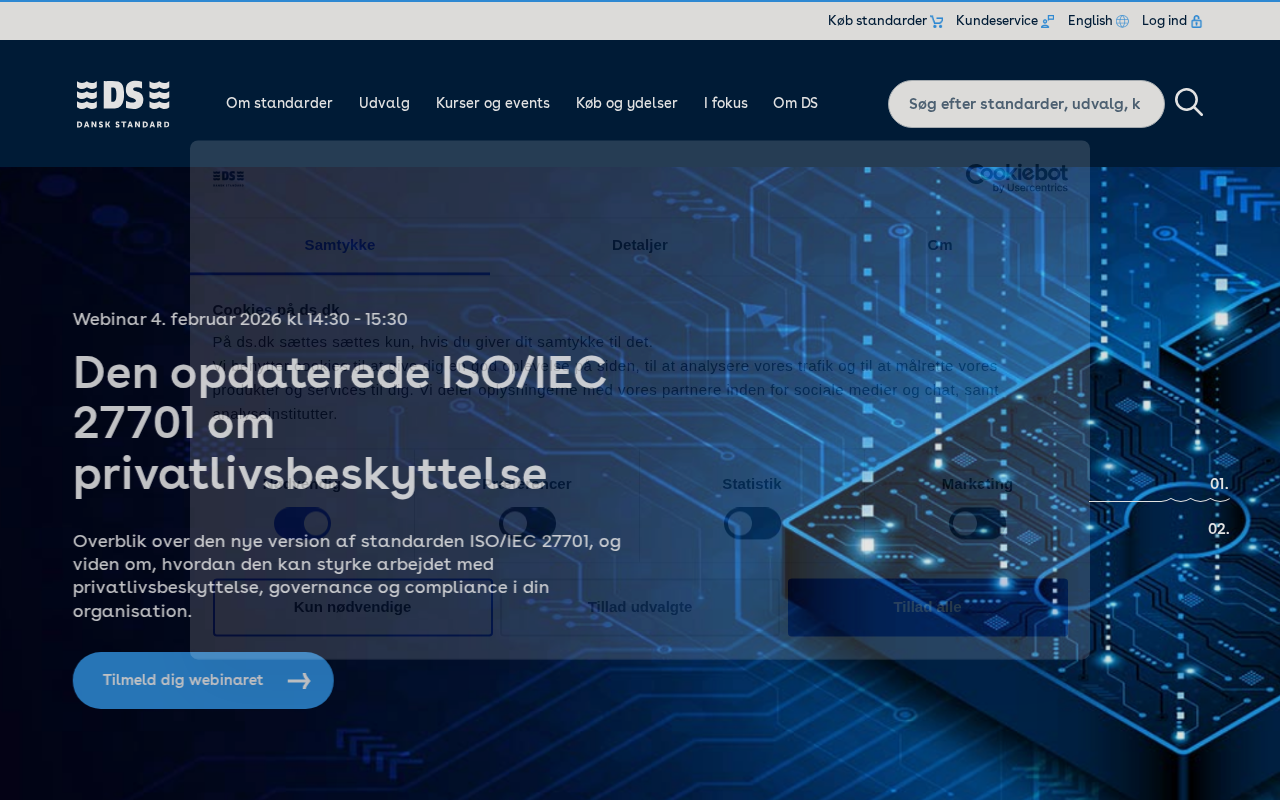Viewport: 1280px width, 800px height.
Task: Open the Køb og ydelser menu
Action: pos(627,103)
